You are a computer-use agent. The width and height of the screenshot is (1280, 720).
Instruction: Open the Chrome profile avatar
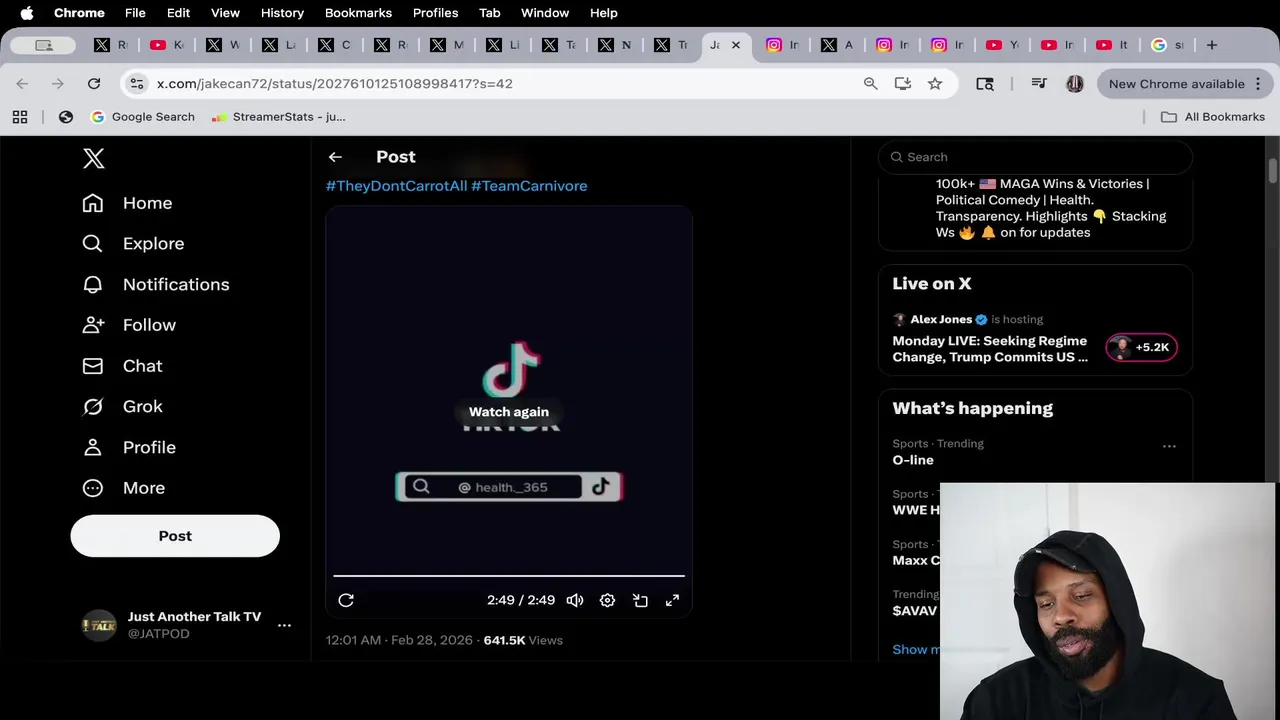coord(1075,84)
